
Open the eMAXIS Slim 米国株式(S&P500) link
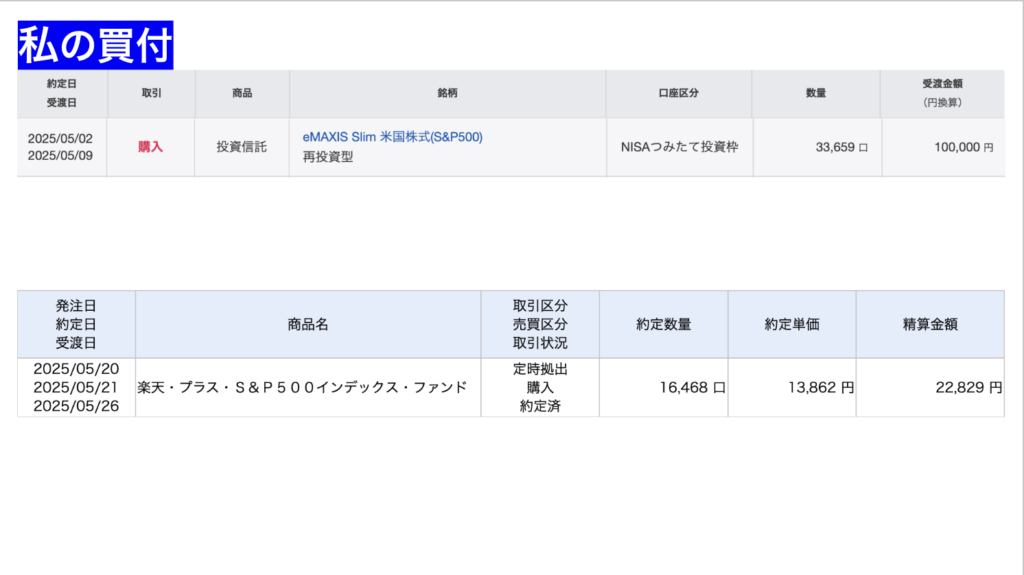pos(392,137)
